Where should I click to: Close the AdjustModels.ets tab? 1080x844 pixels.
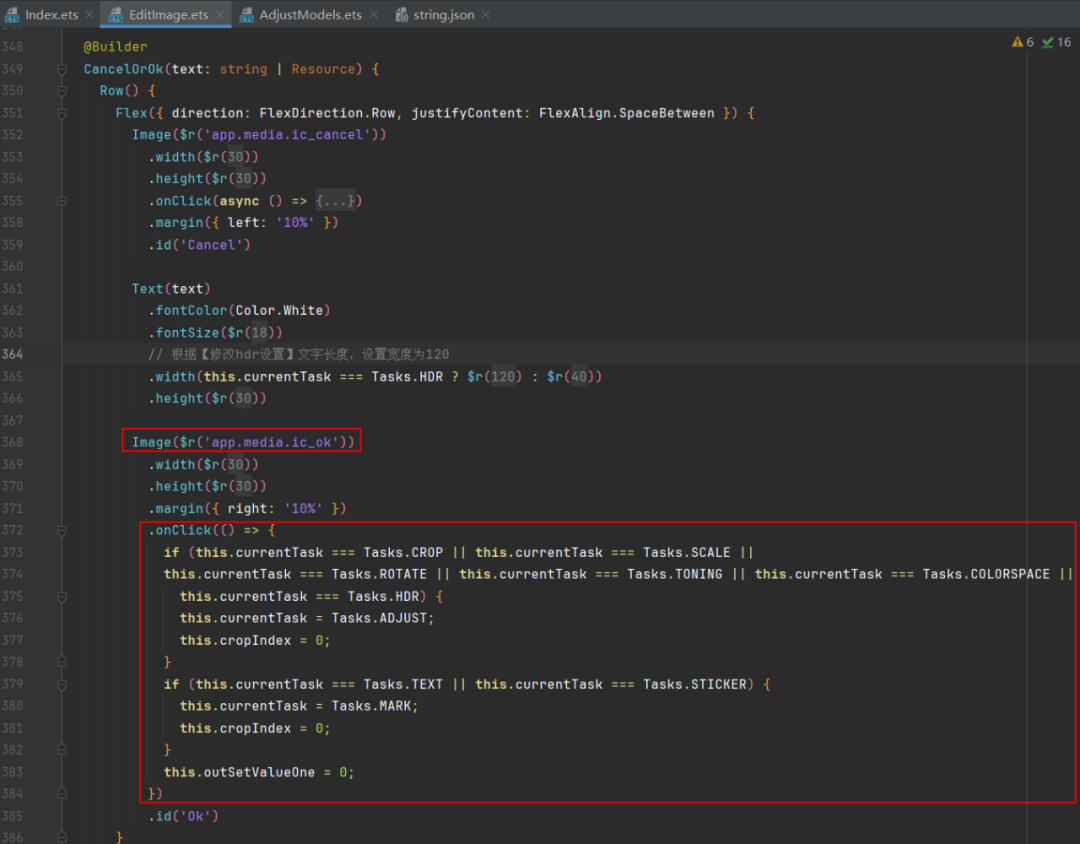373,15
